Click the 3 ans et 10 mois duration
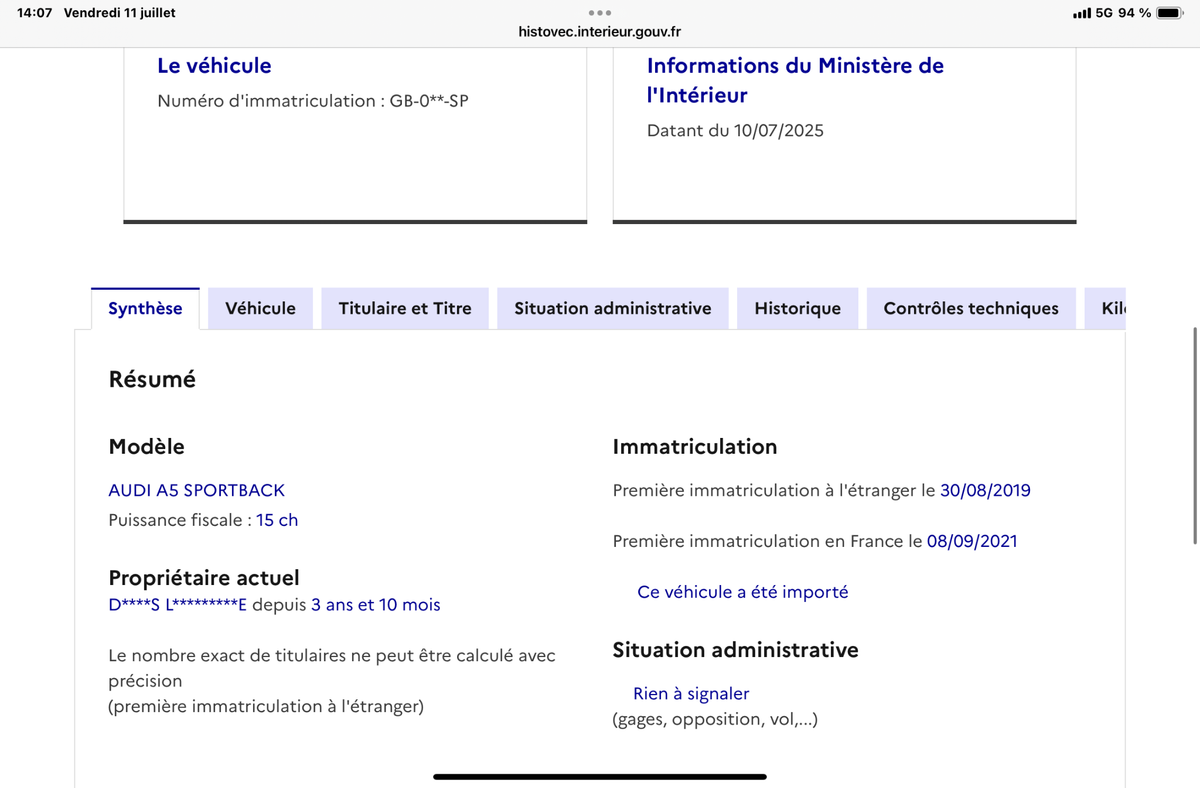Screen dimensions: 1200x788 (376, 605)
